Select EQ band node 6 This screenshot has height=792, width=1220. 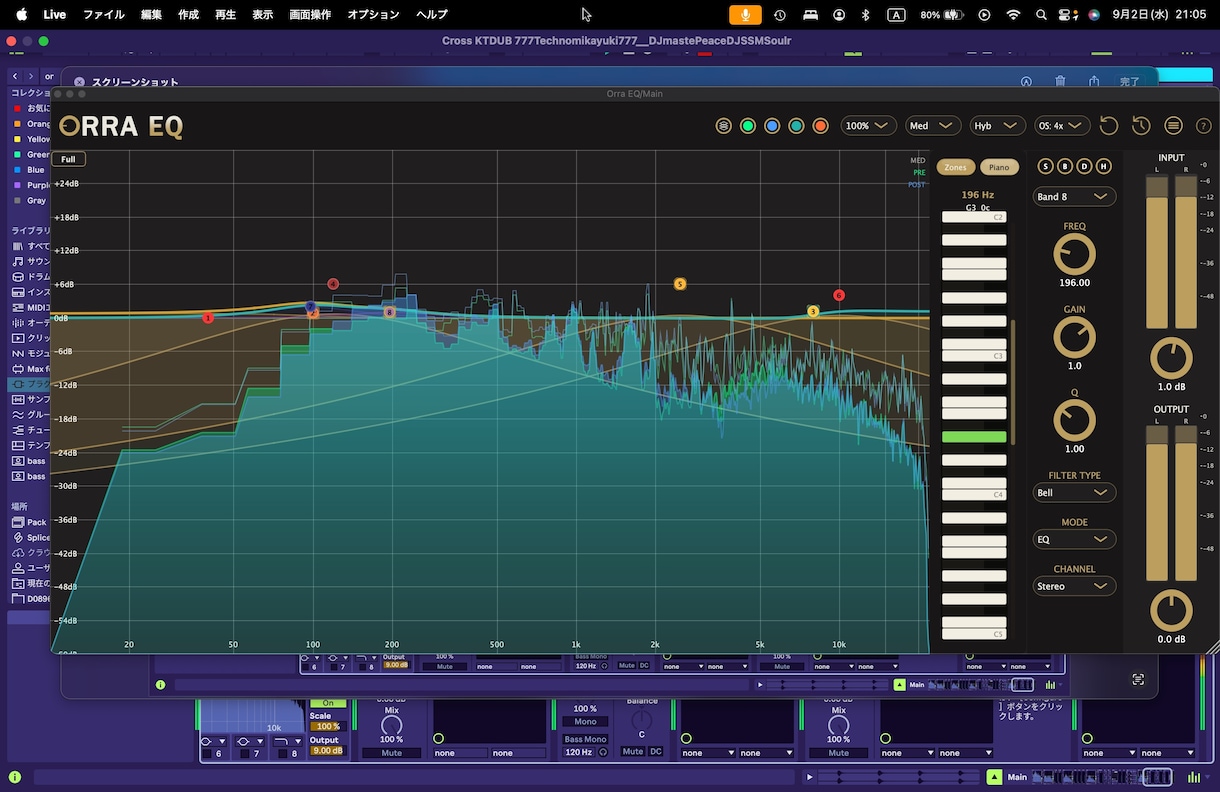839,295
